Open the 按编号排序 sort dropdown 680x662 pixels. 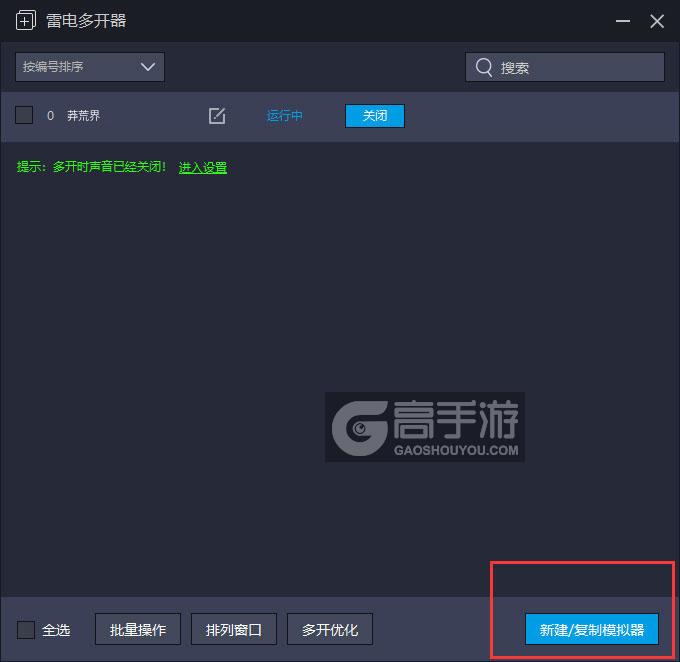tap(90, 67)
